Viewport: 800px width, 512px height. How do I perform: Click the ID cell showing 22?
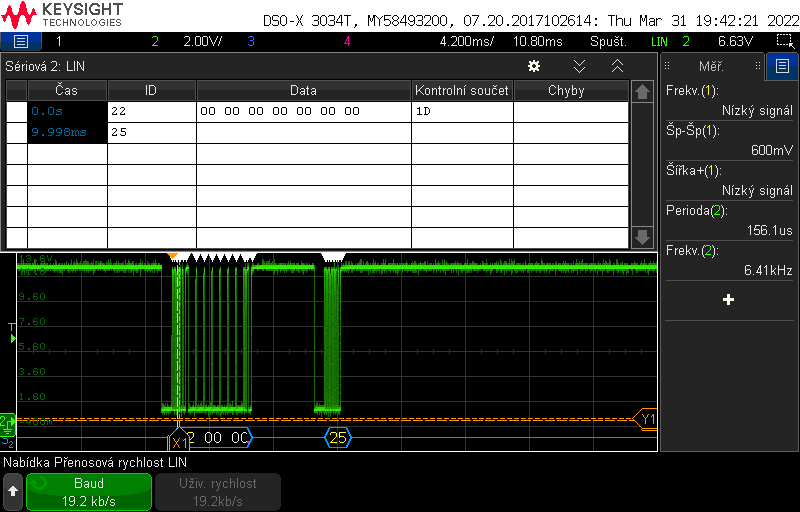coord(152,111)
